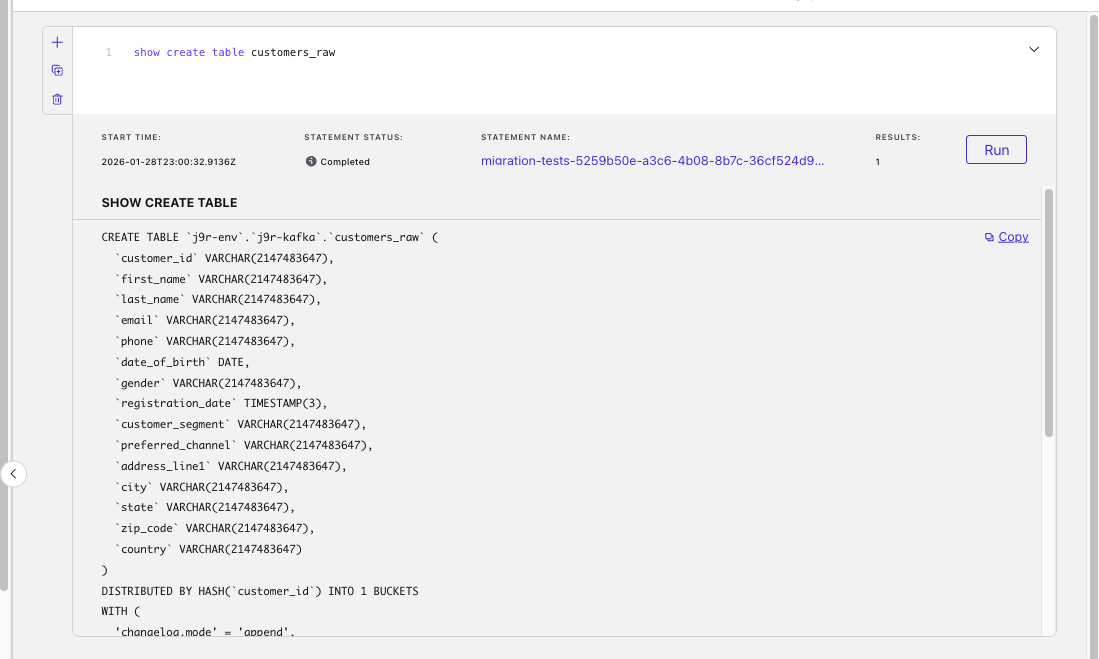This screenshot has width=1099, height=659.
Task: Click into the SQL editor query line
Action: 235,52
